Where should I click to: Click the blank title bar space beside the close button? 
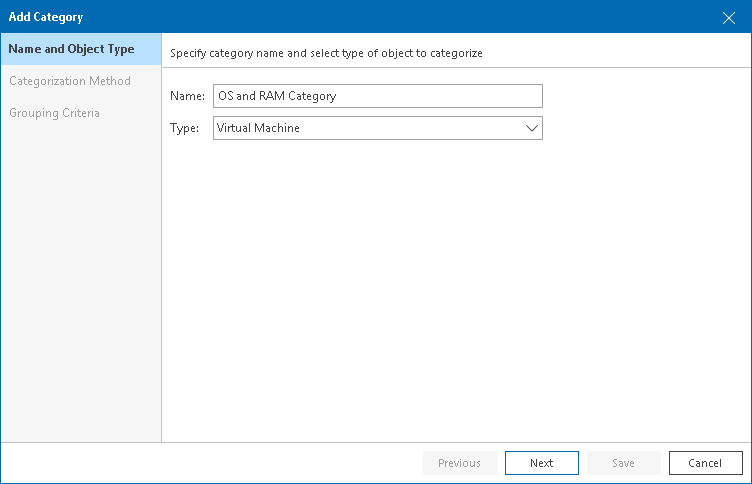click(x=600, y=17)
